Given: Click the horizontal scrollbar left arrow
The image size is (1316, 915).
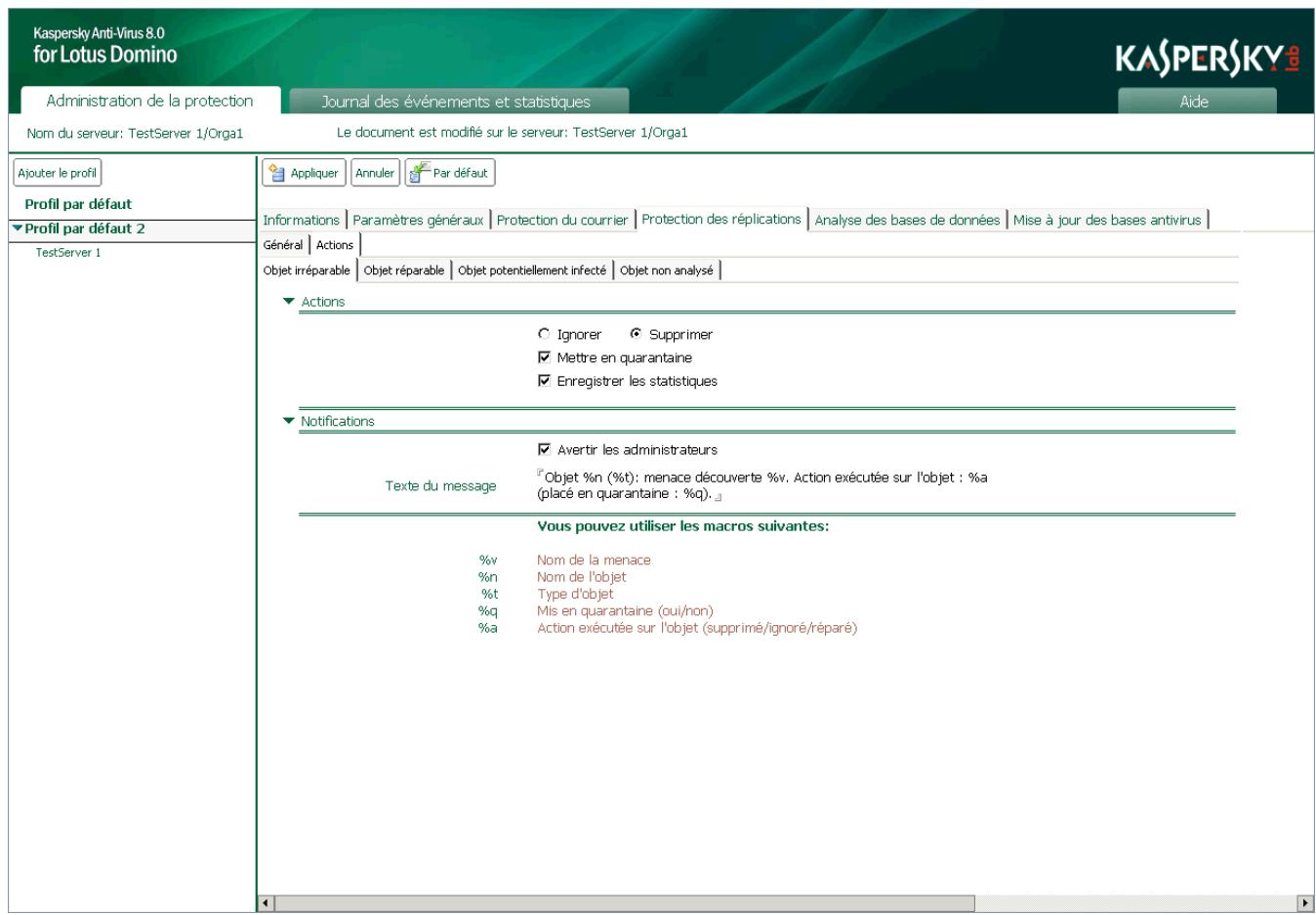Looking at the screenshot, I should coord(267,903).
